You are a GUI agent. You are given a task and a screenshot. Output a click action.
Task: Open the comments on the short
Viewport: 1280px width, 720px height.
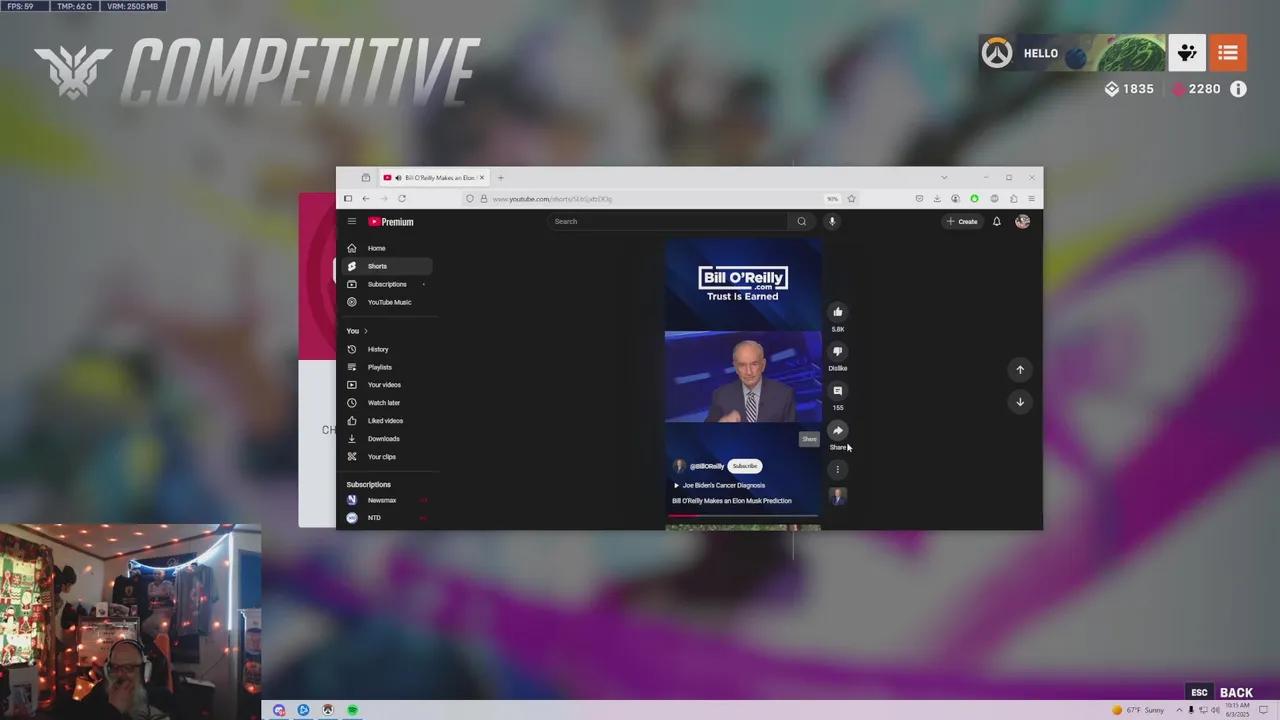(x=838, y=391)
